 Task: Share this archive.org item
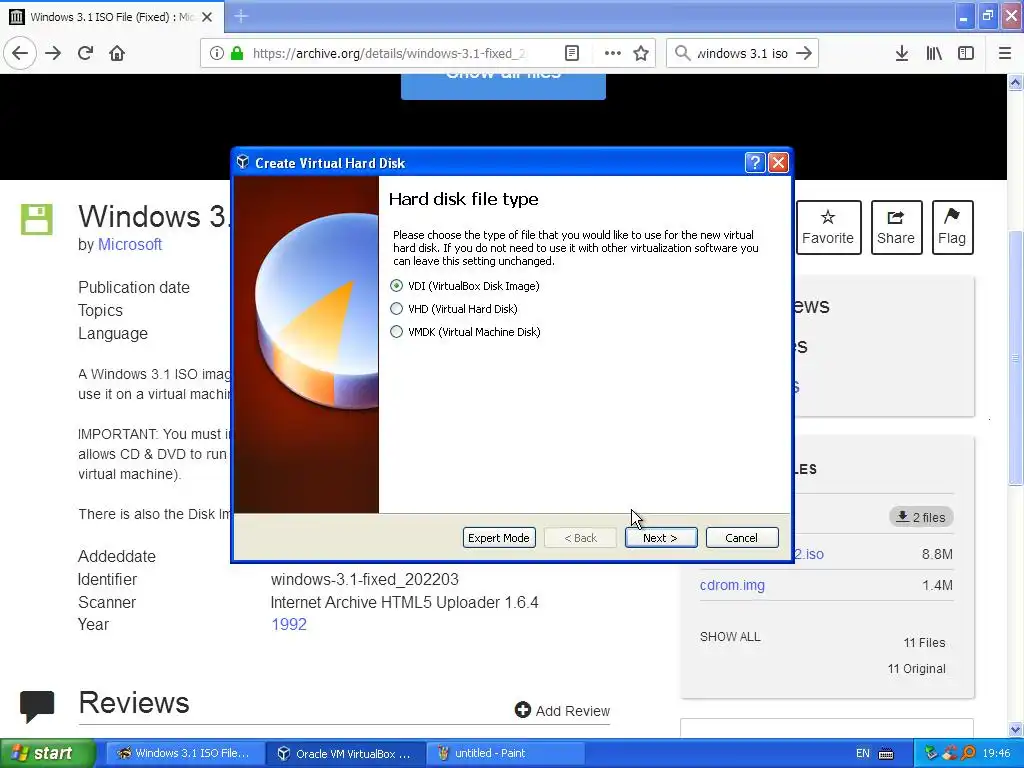click(x=895, y=227)
